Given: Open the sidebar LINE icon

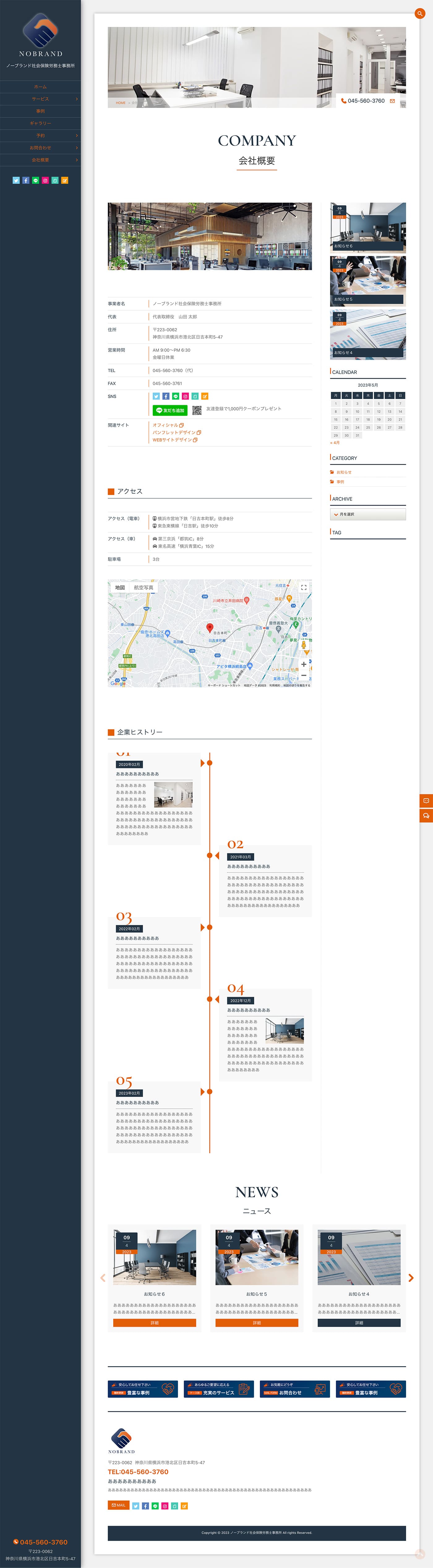Looking at the screenshot, I should [35, 180].
